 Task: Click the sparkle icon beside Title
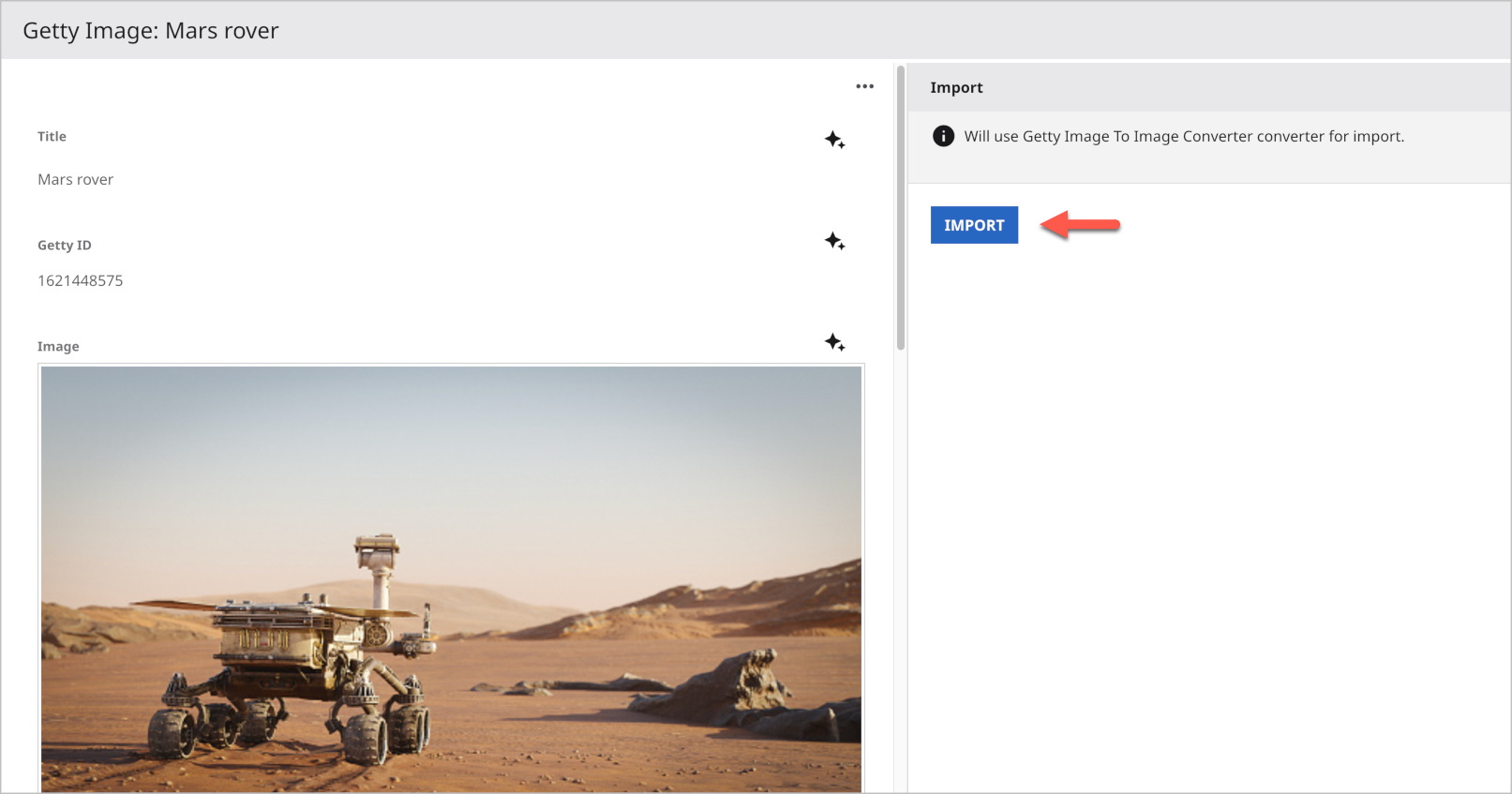(834, 140)
